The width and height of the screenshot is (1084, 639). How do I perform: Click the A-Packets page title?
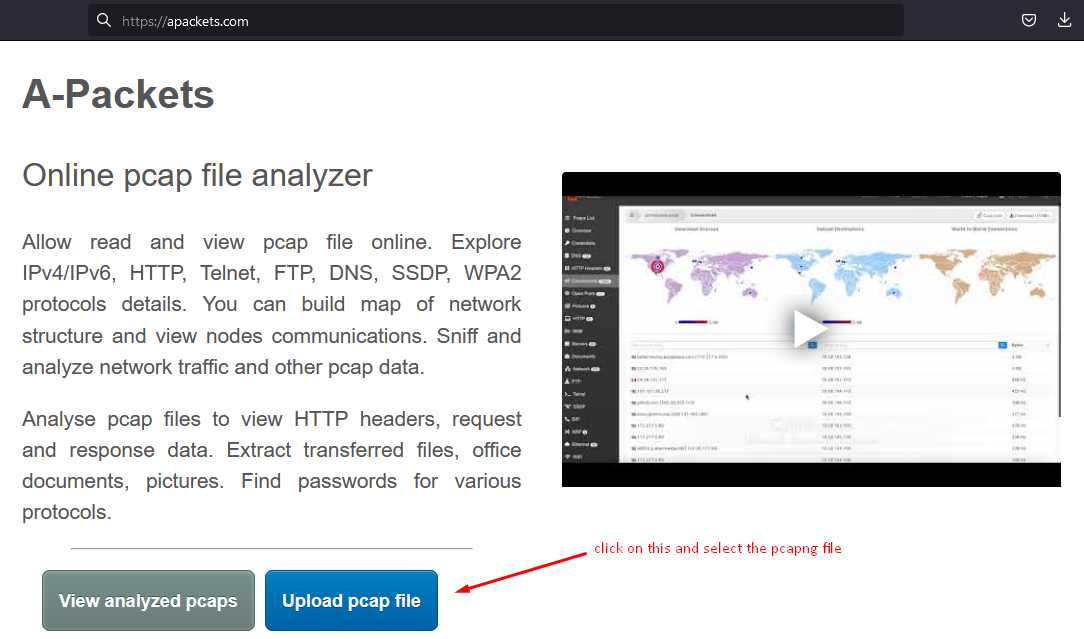(118, 94)
